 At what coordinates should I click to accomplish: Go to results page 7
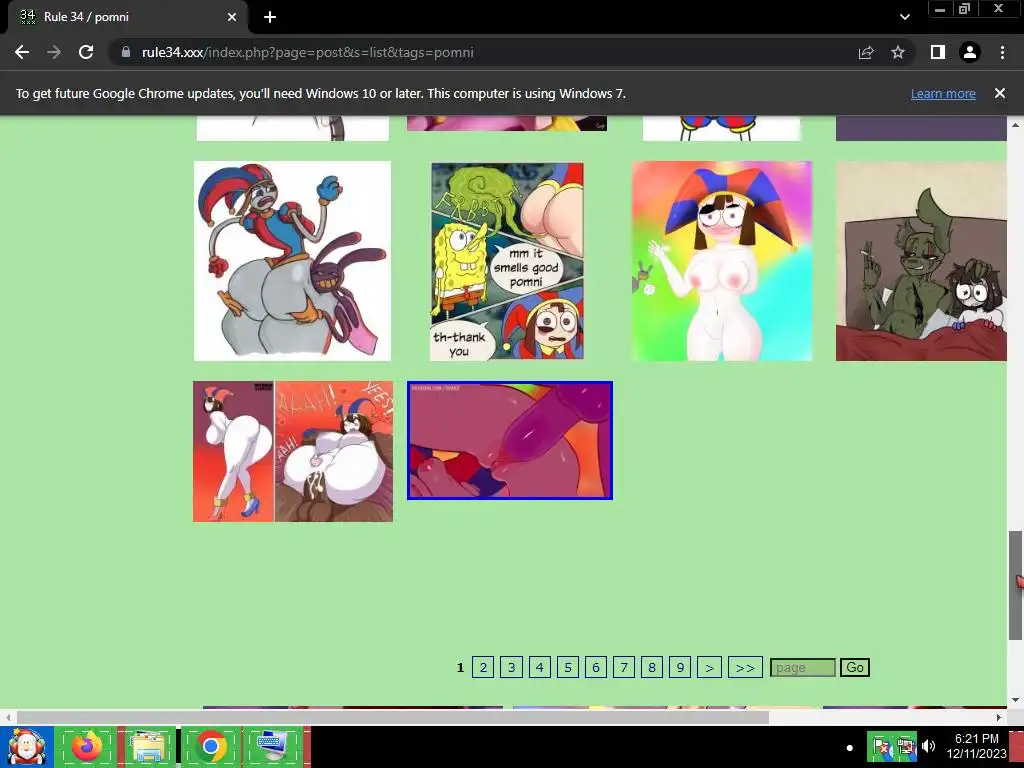[x=624, y=667]
